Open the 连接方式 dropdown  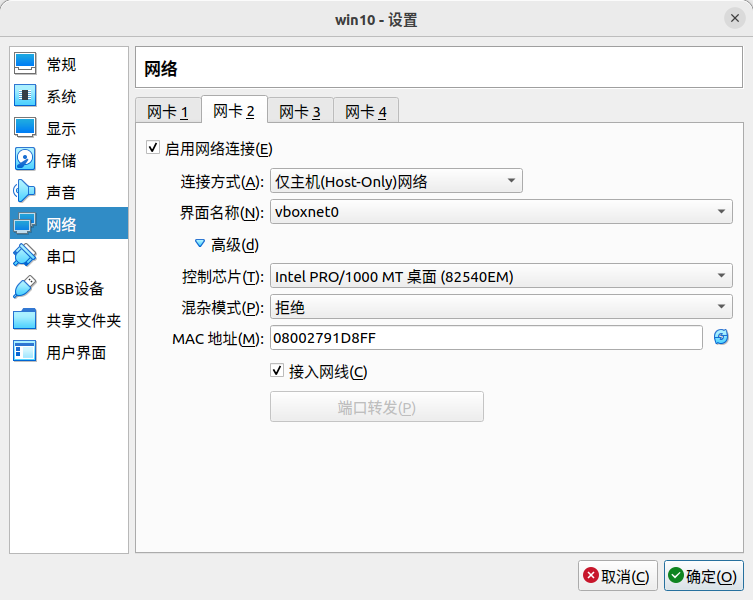(396, 181)
